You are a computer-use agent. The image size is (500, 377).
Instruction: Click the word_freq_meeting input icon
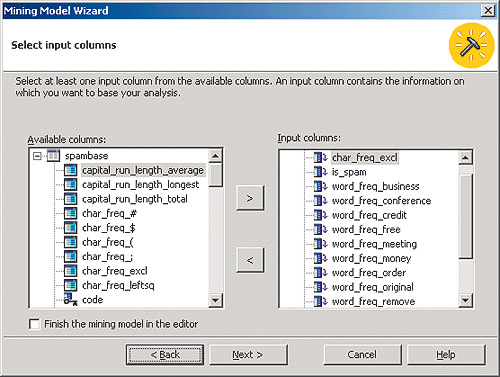(321, 244)
